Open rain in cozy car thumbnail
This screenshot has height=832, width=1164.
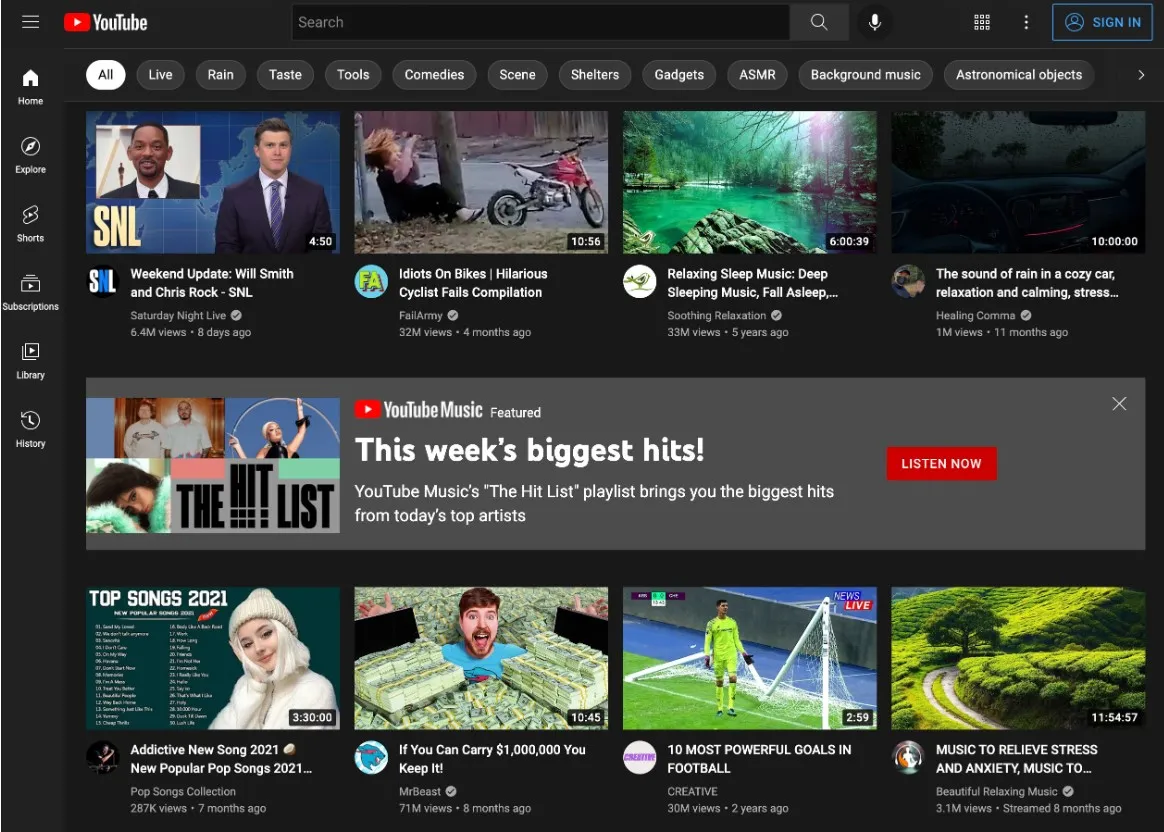click(x=1018, y=183)
